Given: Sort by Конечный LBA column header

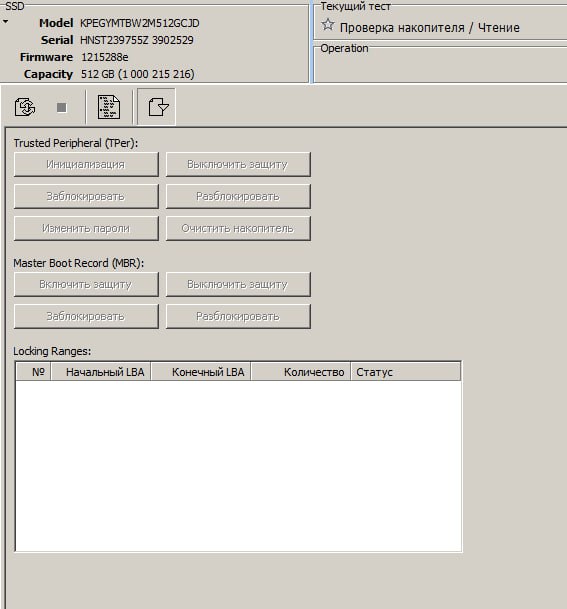Looking at the screenshot, I should pos(201,372).
